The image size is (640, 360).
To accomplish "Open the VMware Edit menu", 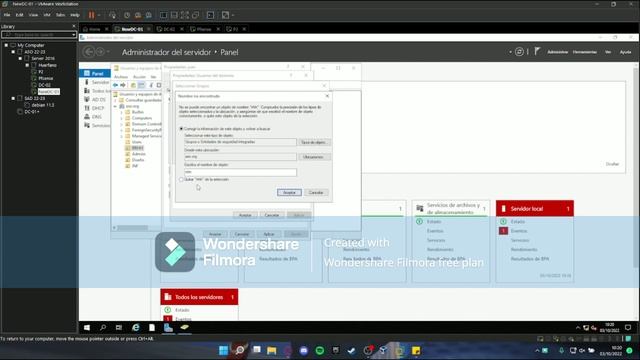I will click(x=20, y=15).
